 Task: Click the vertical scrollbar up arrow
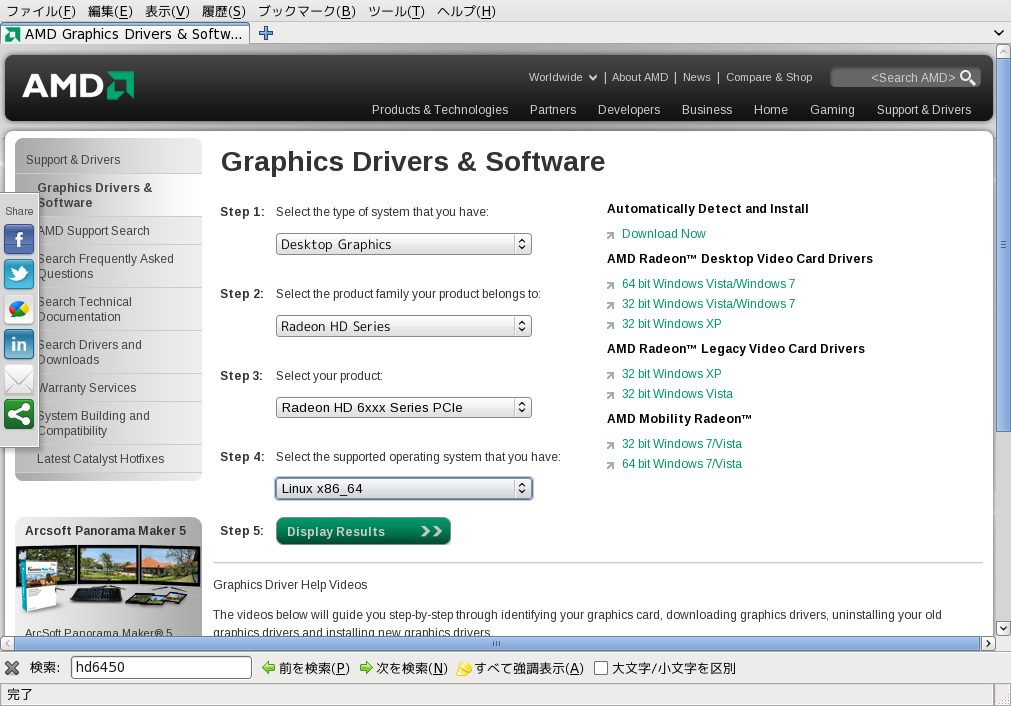click(x=1003, y=51)
